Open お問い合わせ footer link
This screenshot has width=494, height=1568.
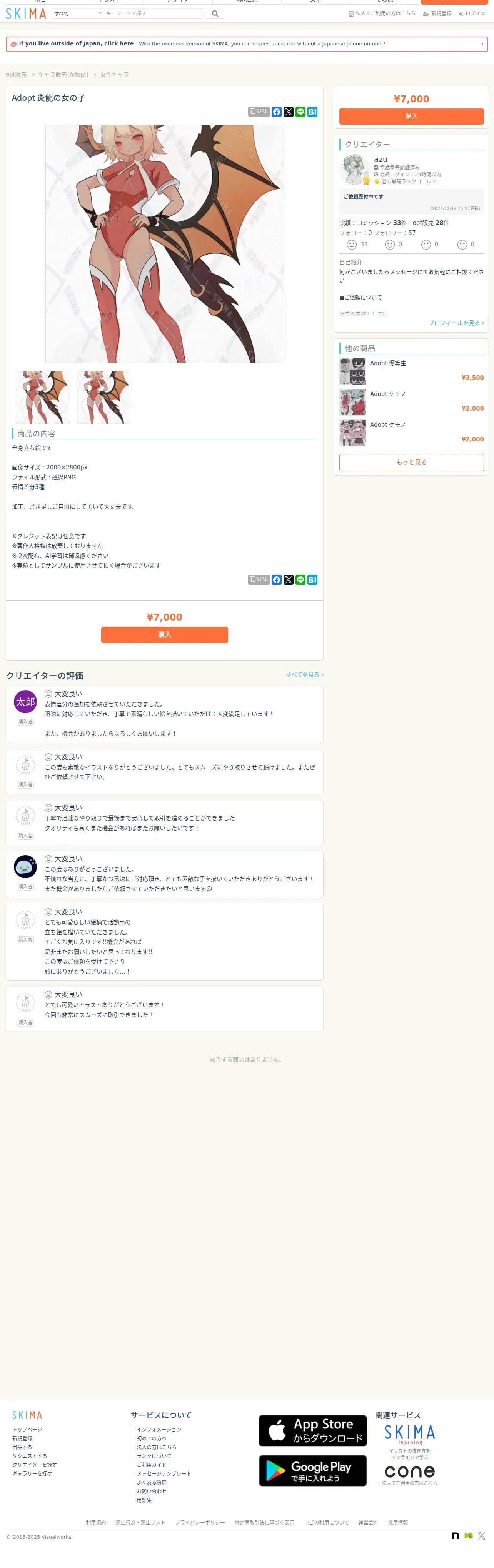point(152,1491)
